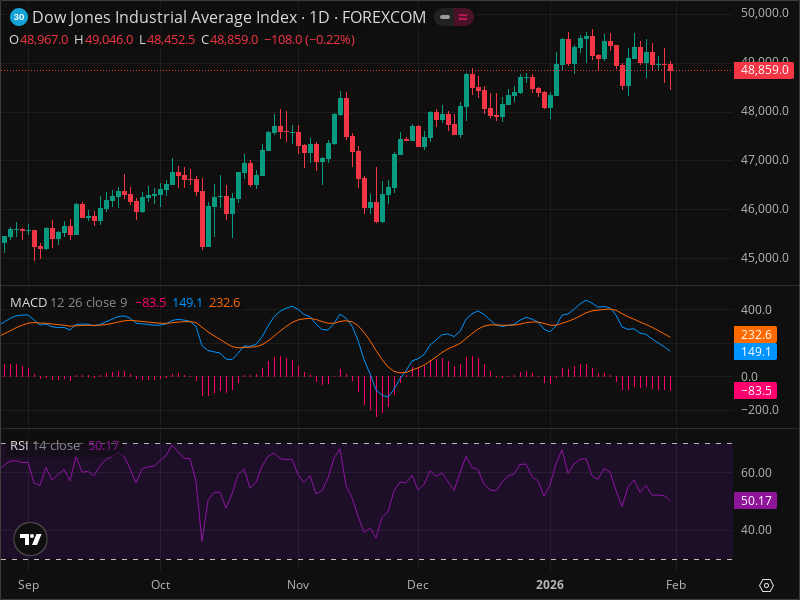Click the Nov label on time axis

coord(298,585)
